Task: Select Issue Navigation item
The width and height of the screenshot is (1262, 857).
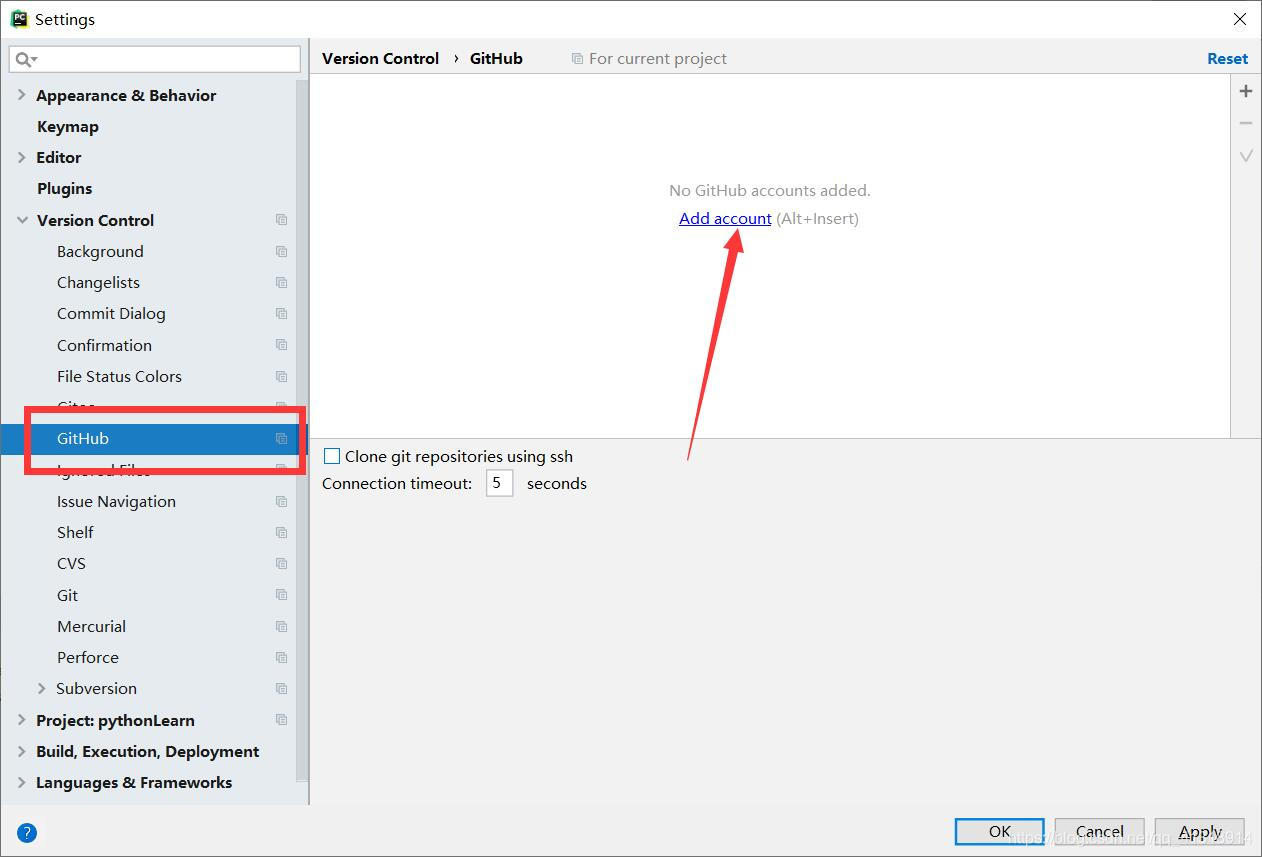Action: tap(116, 501)
